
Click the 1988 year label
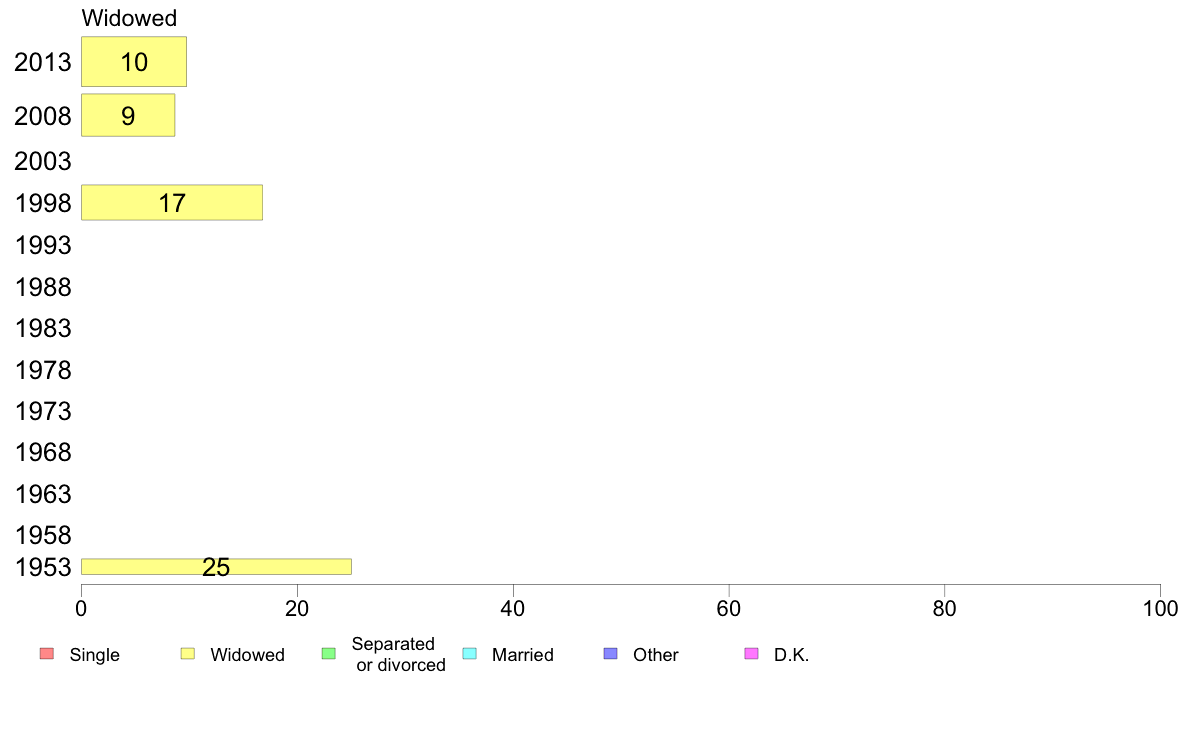(x=42, y=287)
